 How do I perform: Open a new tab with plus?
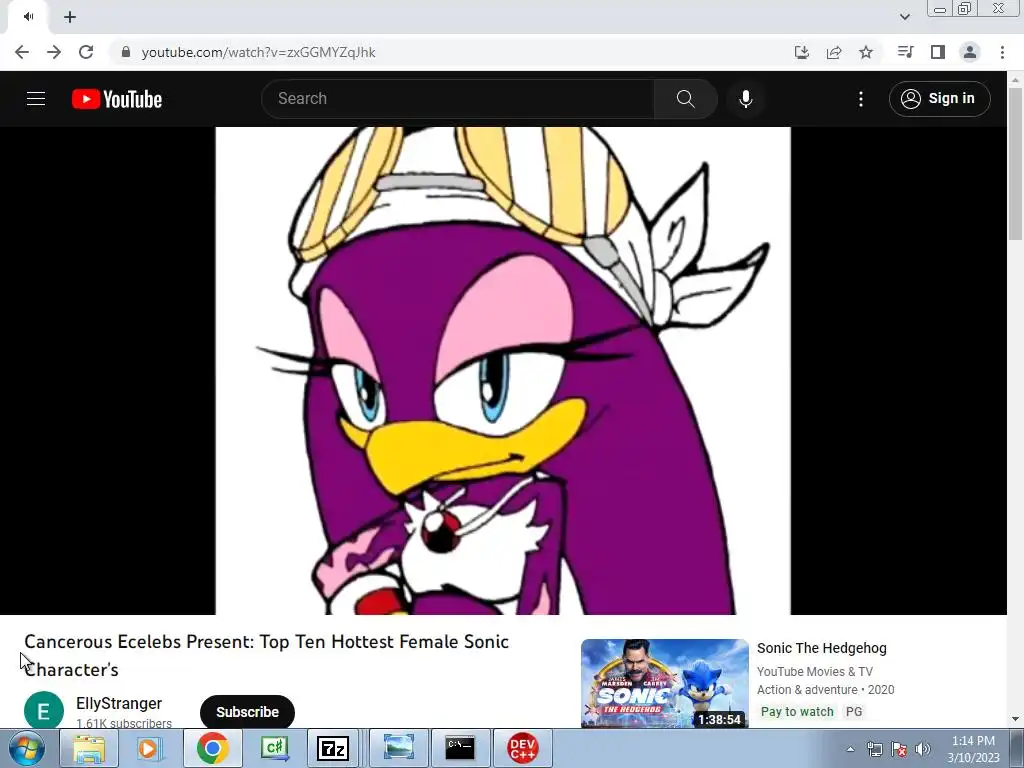70,17
